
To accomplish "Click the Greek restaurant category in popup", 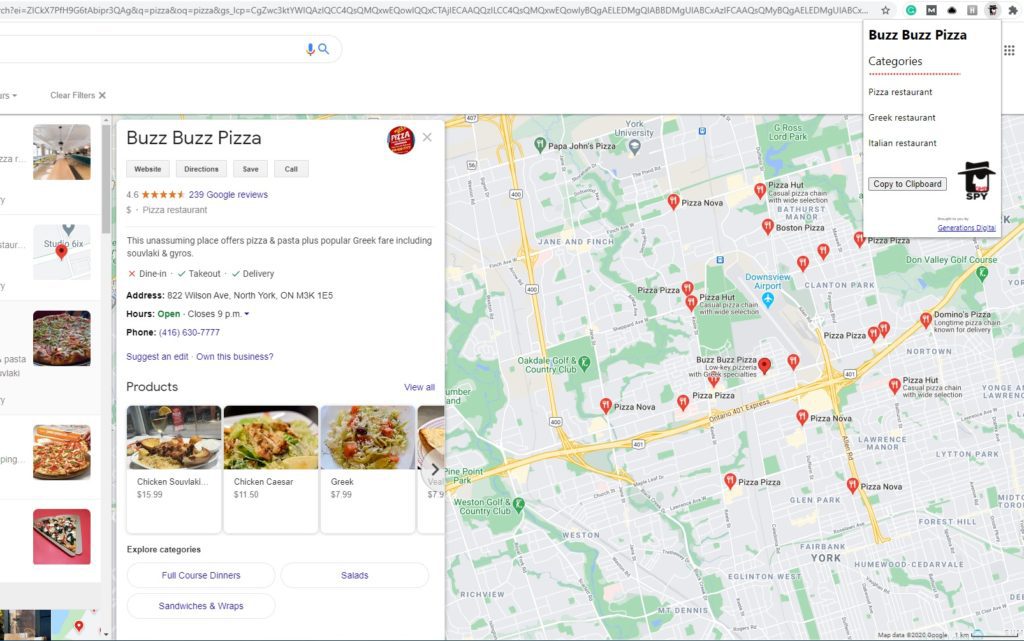I will (x=902, y=117).
